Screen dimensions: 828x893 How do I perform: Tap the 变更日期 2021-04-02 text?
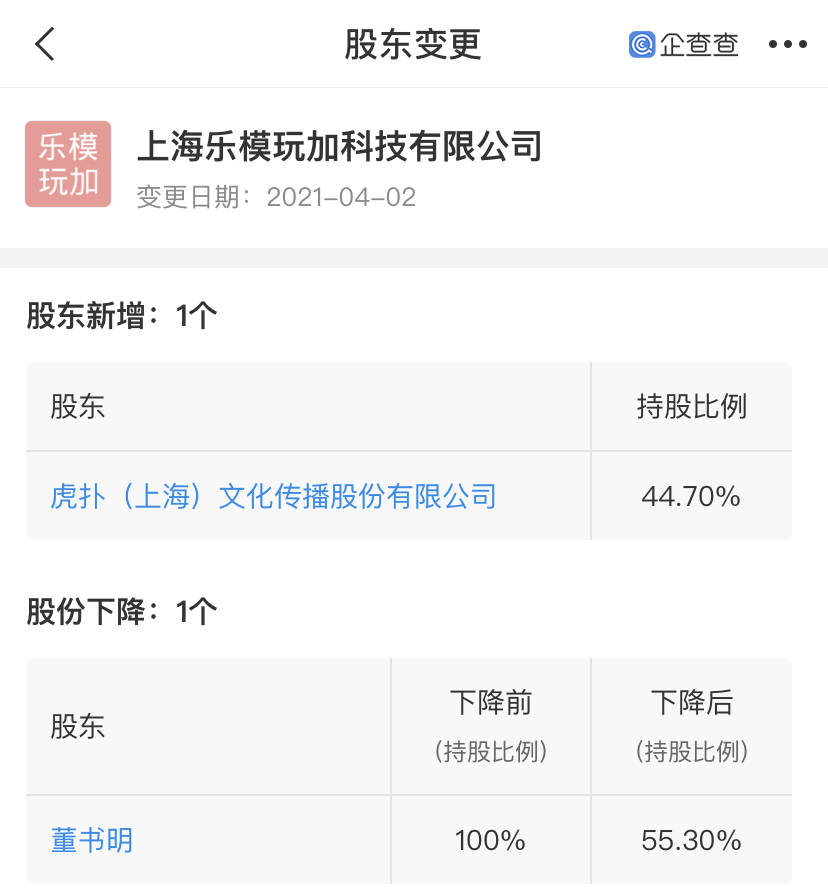(x=276, y=198)
